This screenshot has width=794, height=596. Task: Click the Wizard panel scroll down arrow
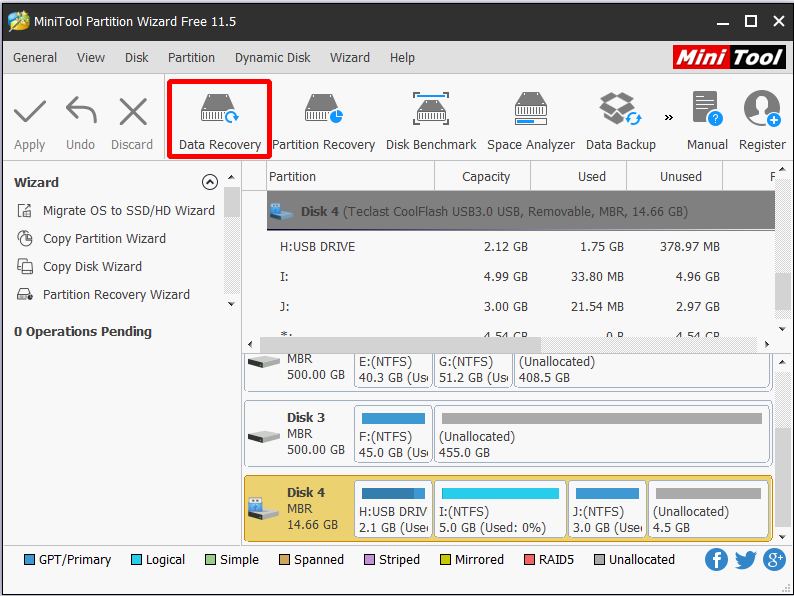coord(231,304)
